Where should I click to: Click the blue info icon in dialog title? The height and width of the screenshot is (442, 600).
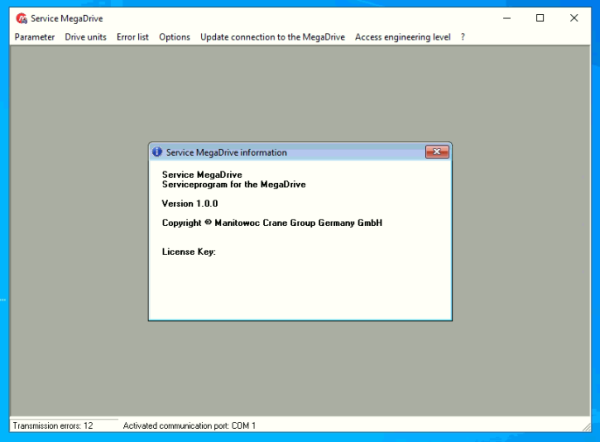(157, 152)
